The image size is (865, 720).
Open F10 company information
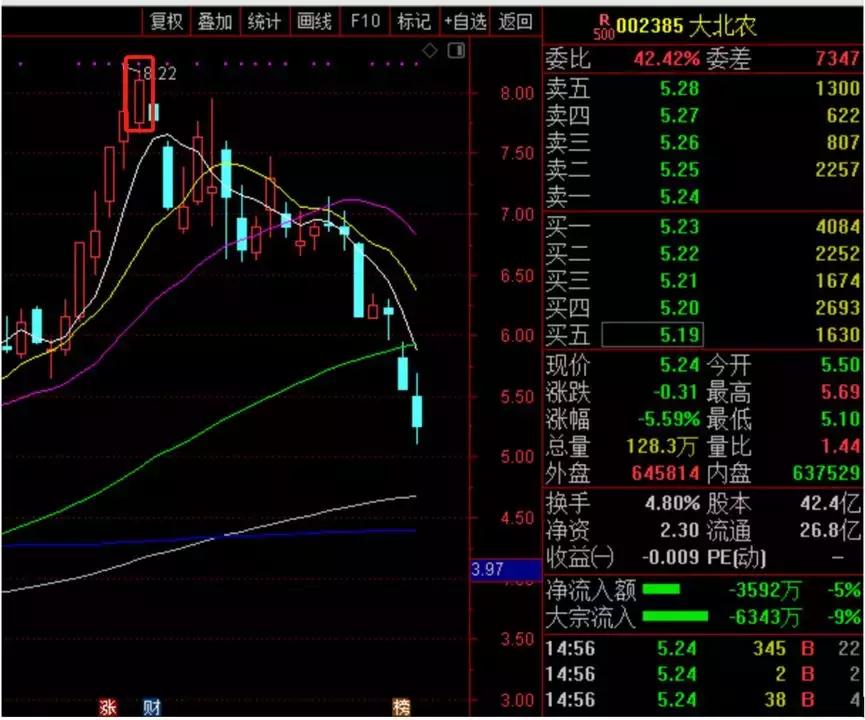(x=366, y=21)
